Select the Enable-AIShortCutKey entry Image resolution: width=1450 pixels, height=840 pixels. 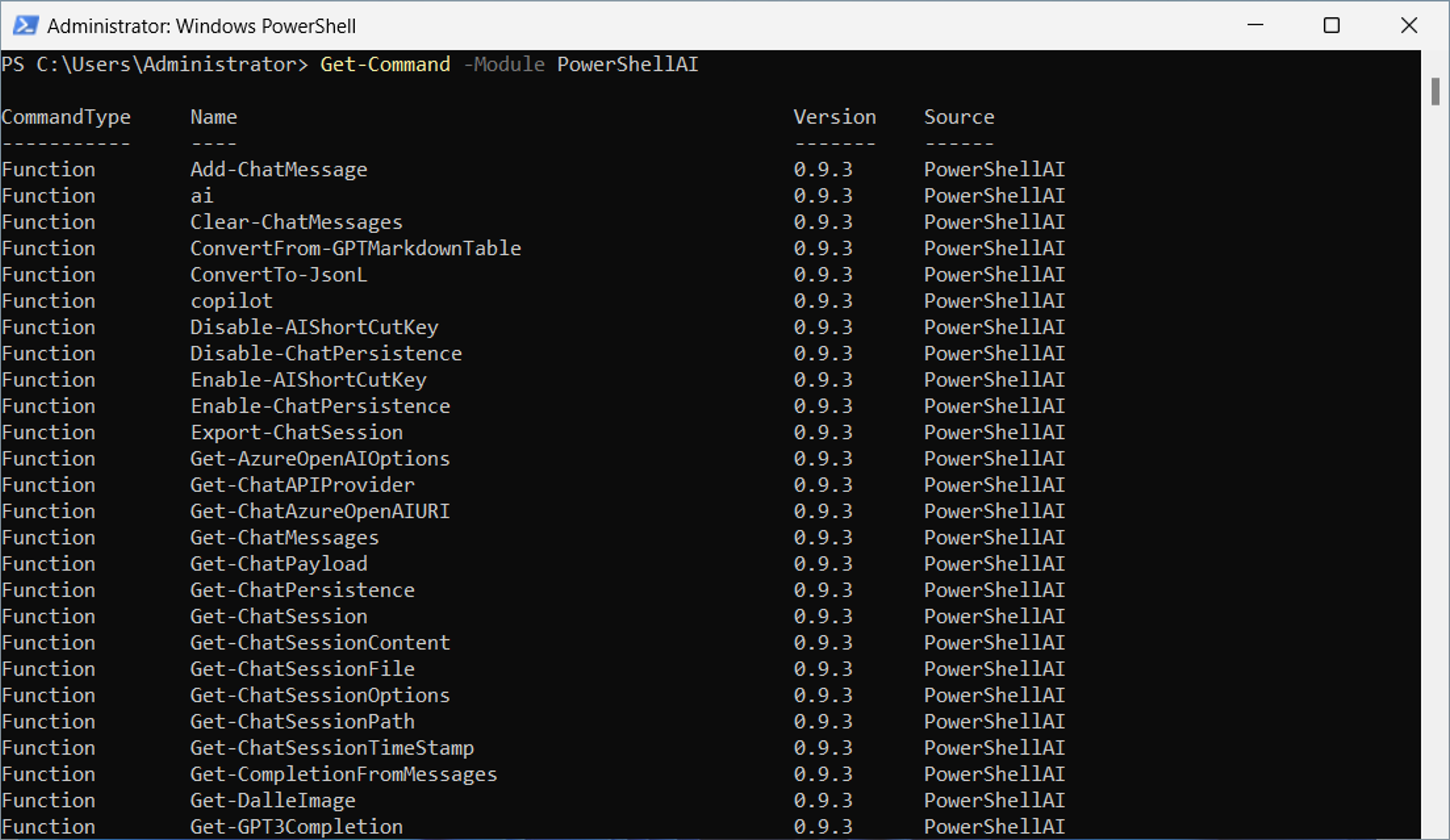pos(309,380)
